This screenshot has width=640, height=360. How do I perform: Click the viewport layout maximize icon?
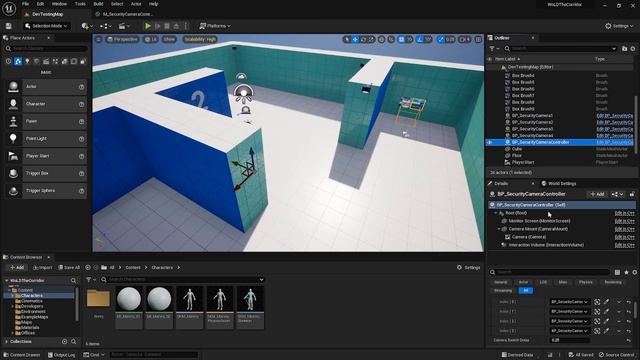pos(478,40)
